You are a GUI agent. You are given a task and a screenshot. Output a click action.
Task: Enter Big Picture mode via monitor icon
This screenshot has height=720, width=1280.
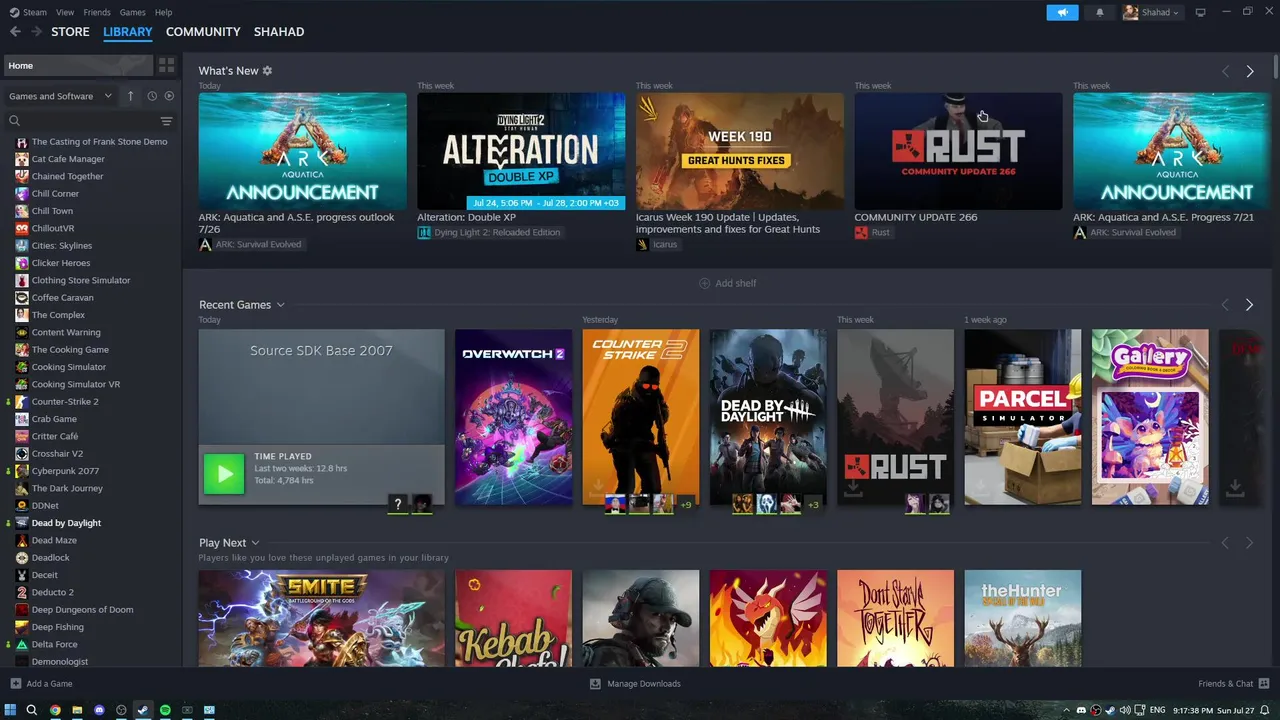click(1201, 12)
